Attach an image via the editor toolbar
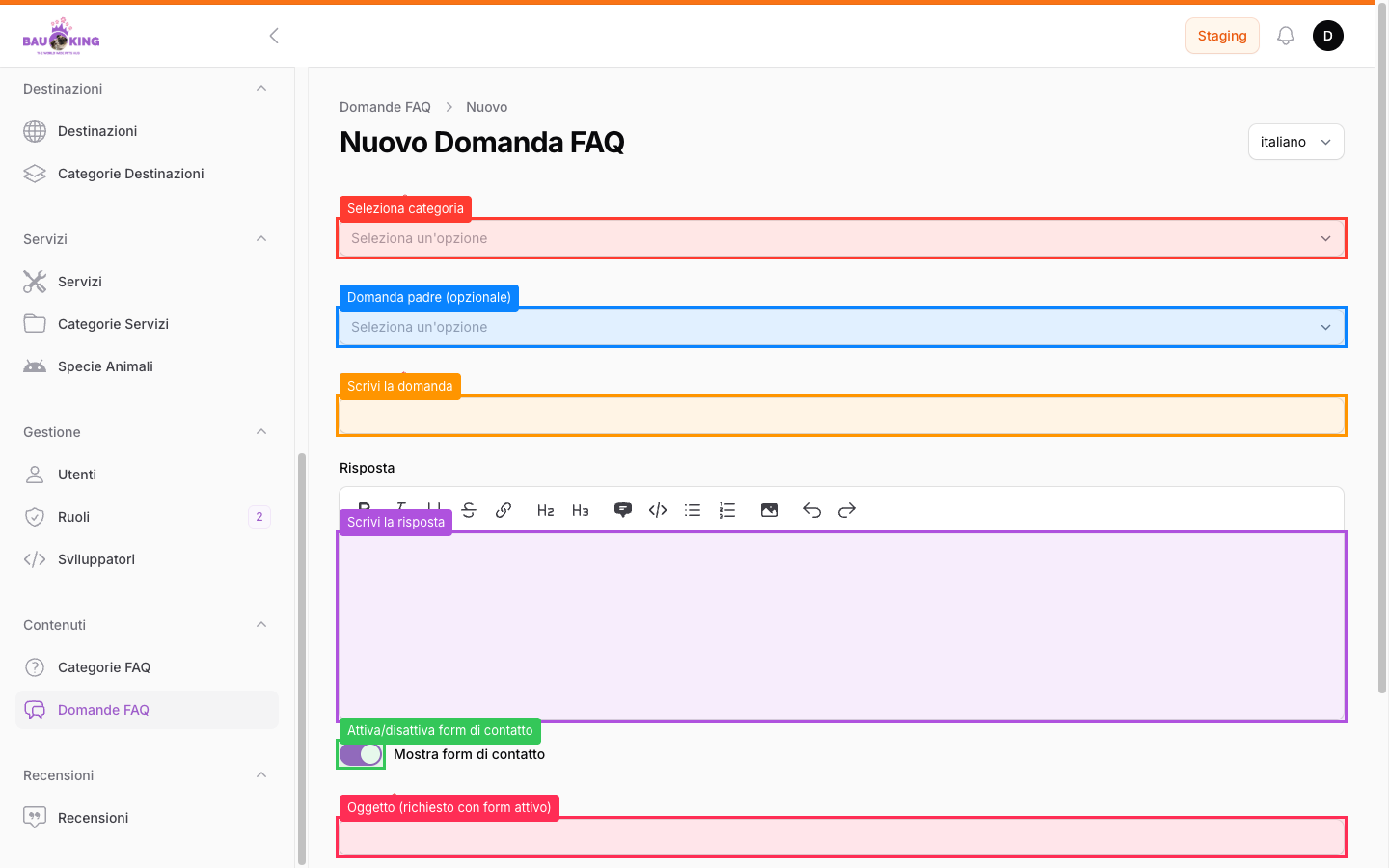The width and height of the screenshot is (1389, 868). (x=770, y=510)
